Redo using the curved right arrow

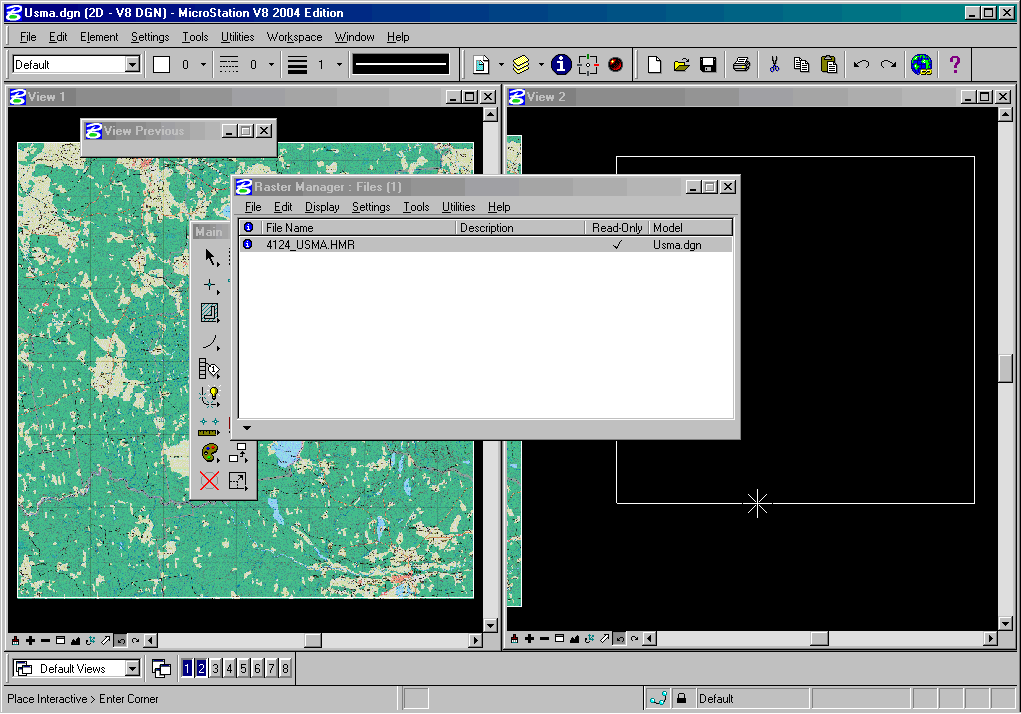[x=888, y=64]
